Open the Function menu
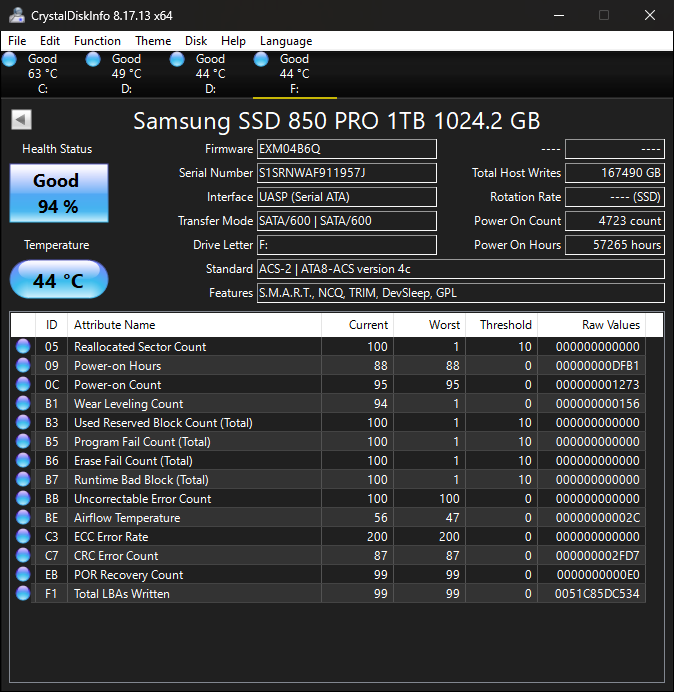Screen dimensions: 674x692 [x=97, y=41]
